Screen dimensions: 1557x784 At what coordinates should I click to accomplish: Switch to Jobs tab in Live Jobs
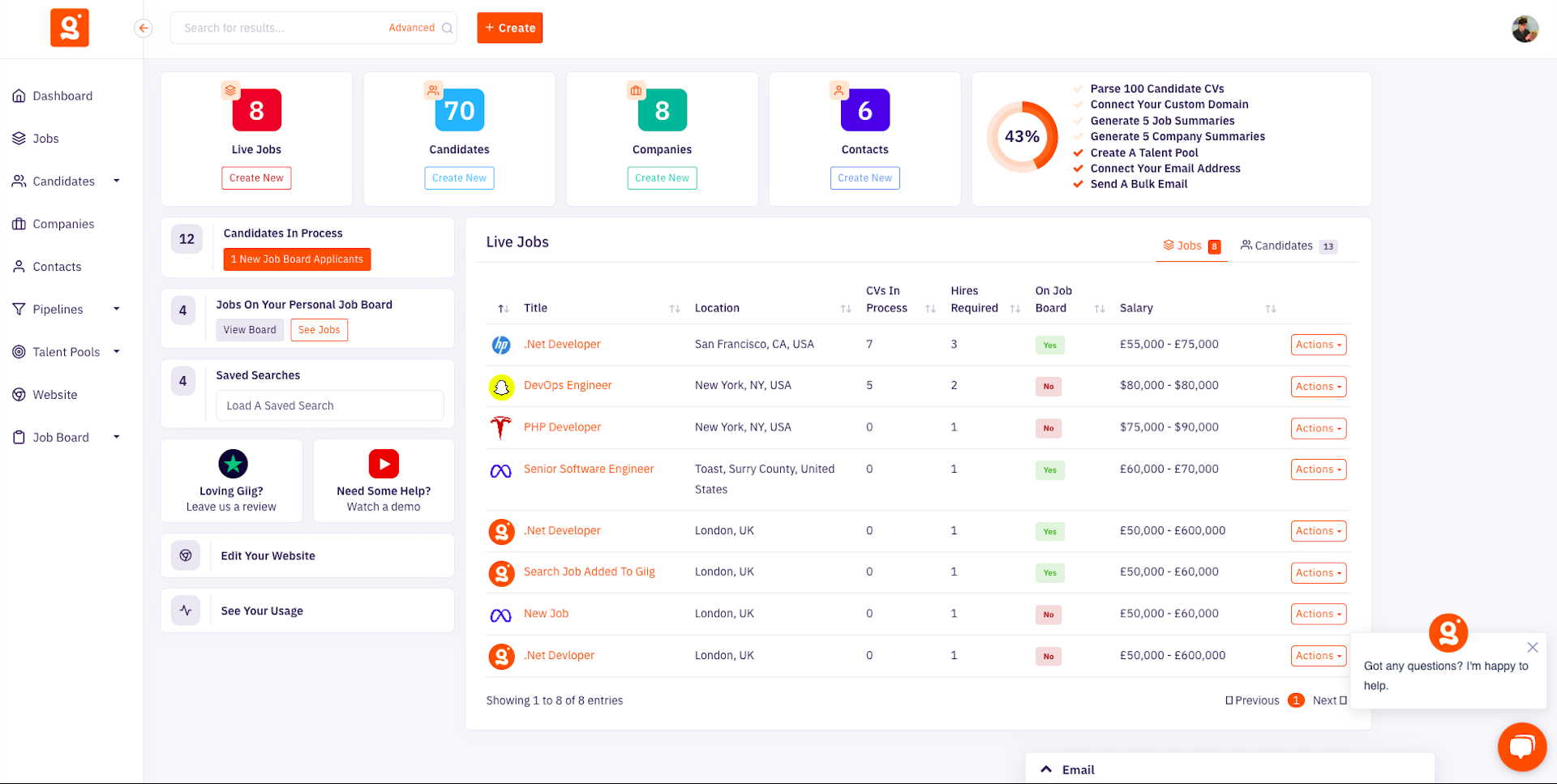point(1191,246)
